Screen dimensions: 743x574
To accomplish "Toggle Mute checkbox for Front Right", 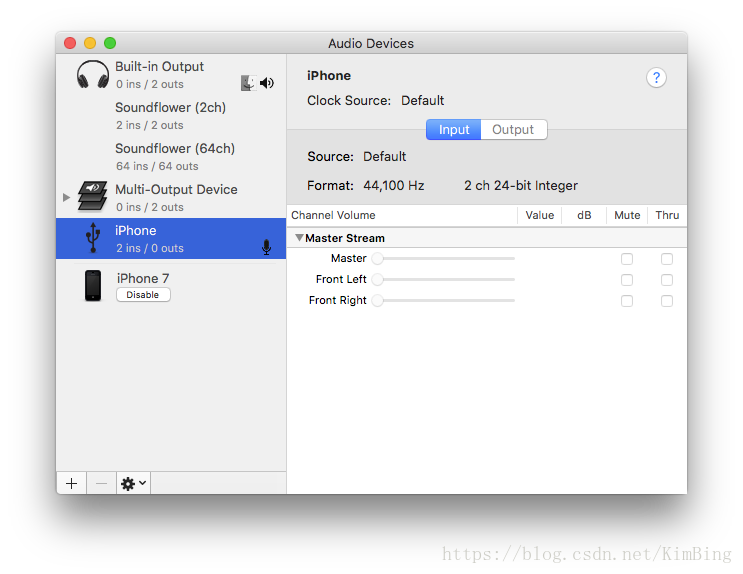I will pos(627,301).
